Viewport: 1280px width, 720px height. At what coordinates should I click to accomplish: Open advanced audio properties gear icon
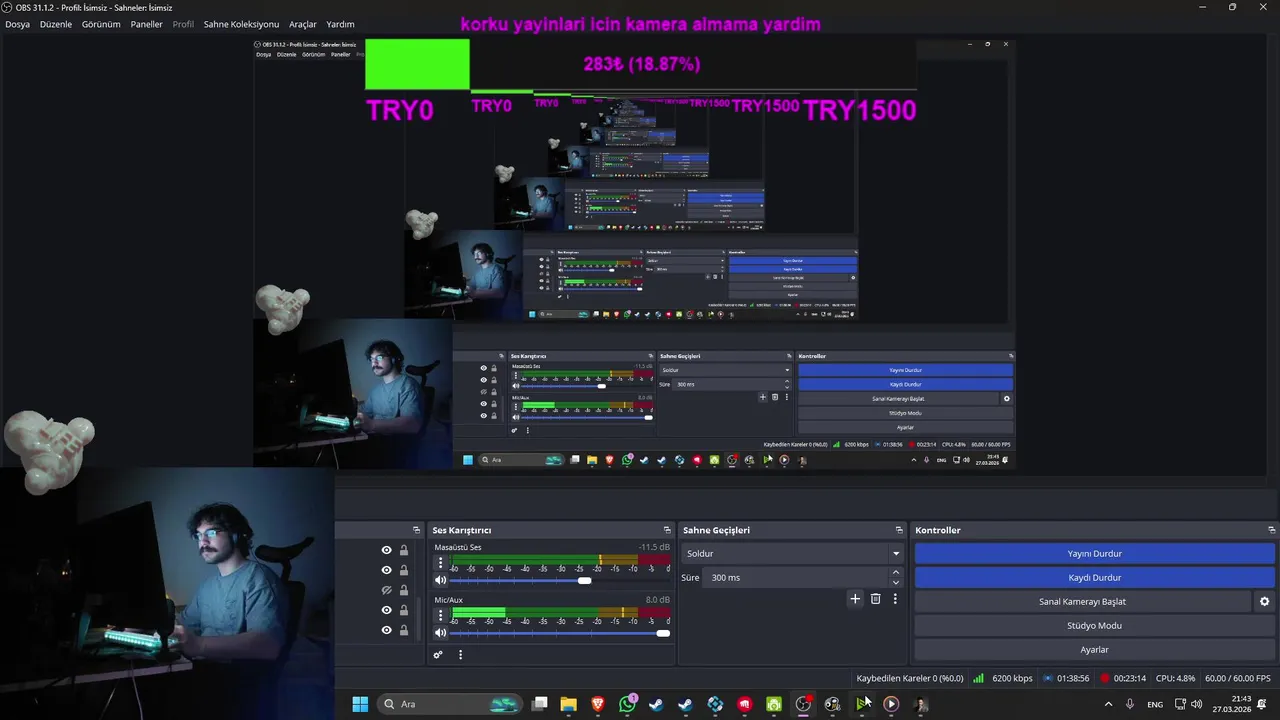tap(438, 655)
